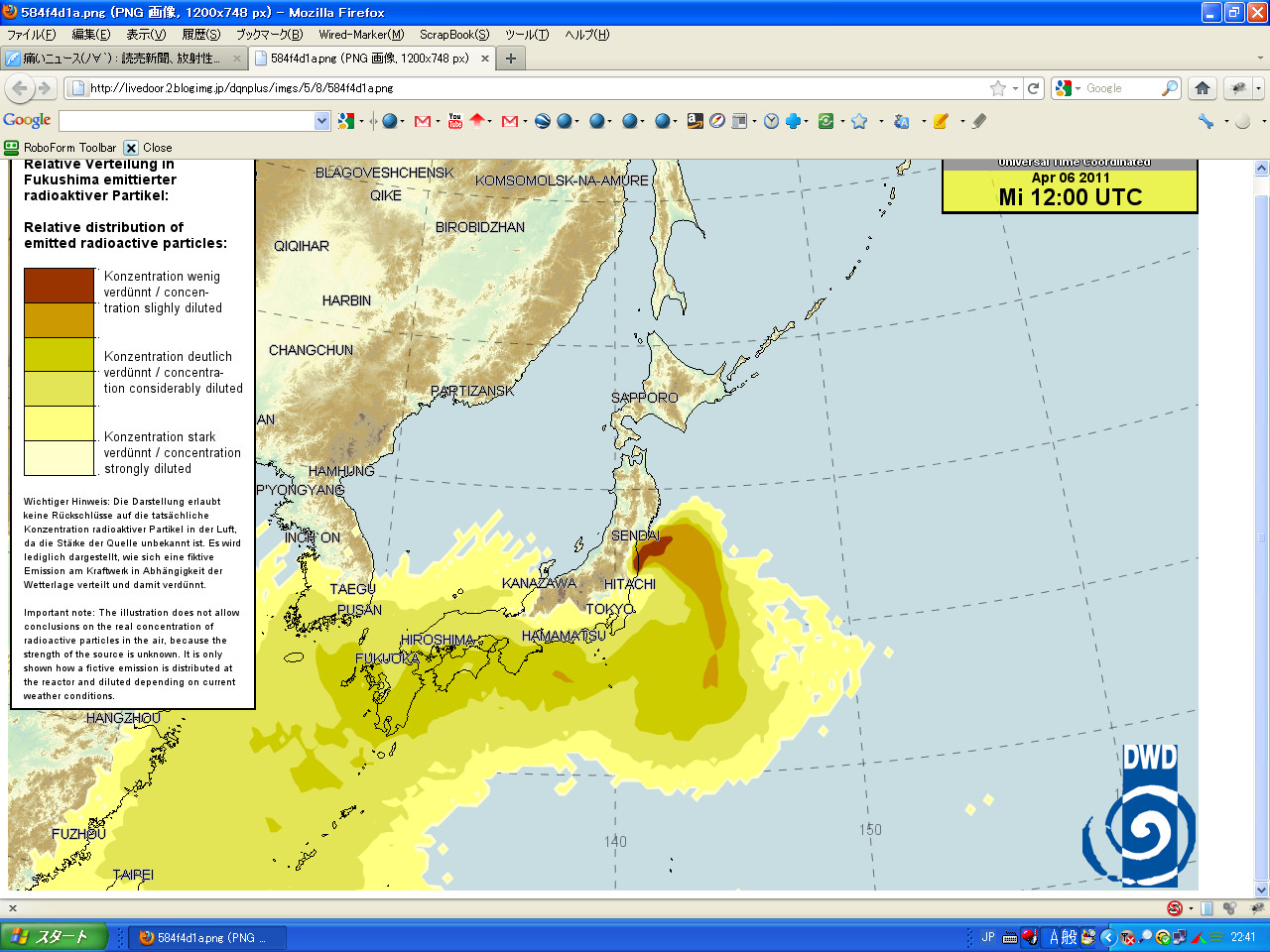Switch to the 痛いニュース tab
1270x952 pixels.
(124, 59)
